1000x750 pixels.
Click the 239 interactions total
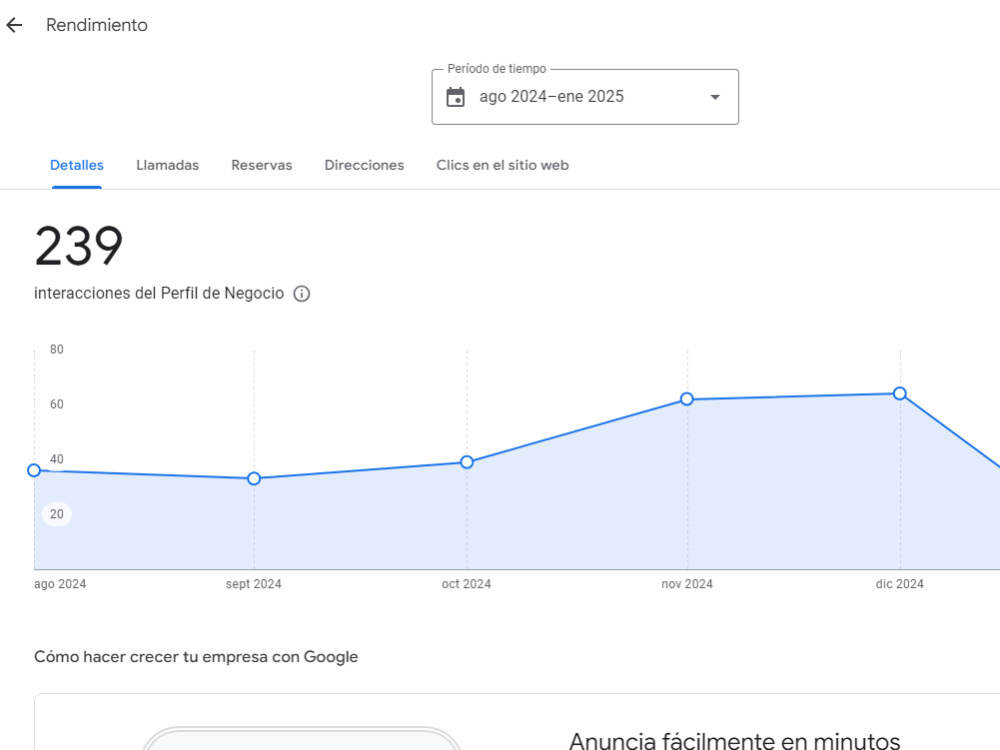[x=78, y=246]
